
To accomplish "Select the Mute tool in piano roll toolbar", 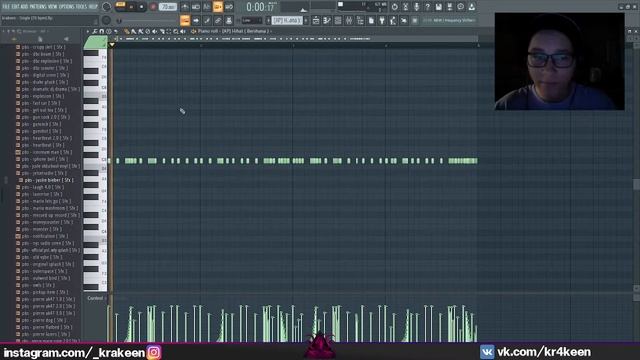I will (x=155, y=31).
